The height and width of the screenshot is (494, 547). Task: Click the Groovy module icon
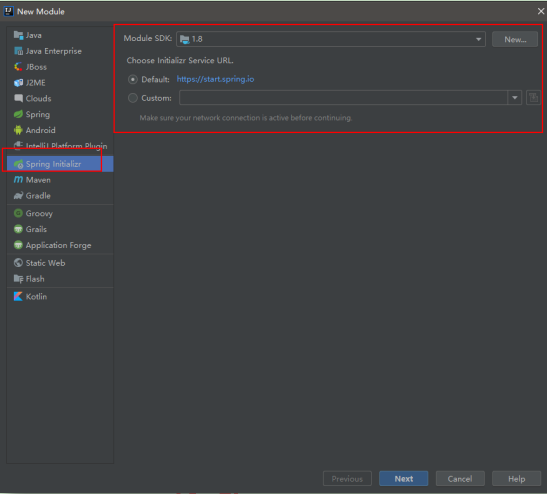pos(18,213)
